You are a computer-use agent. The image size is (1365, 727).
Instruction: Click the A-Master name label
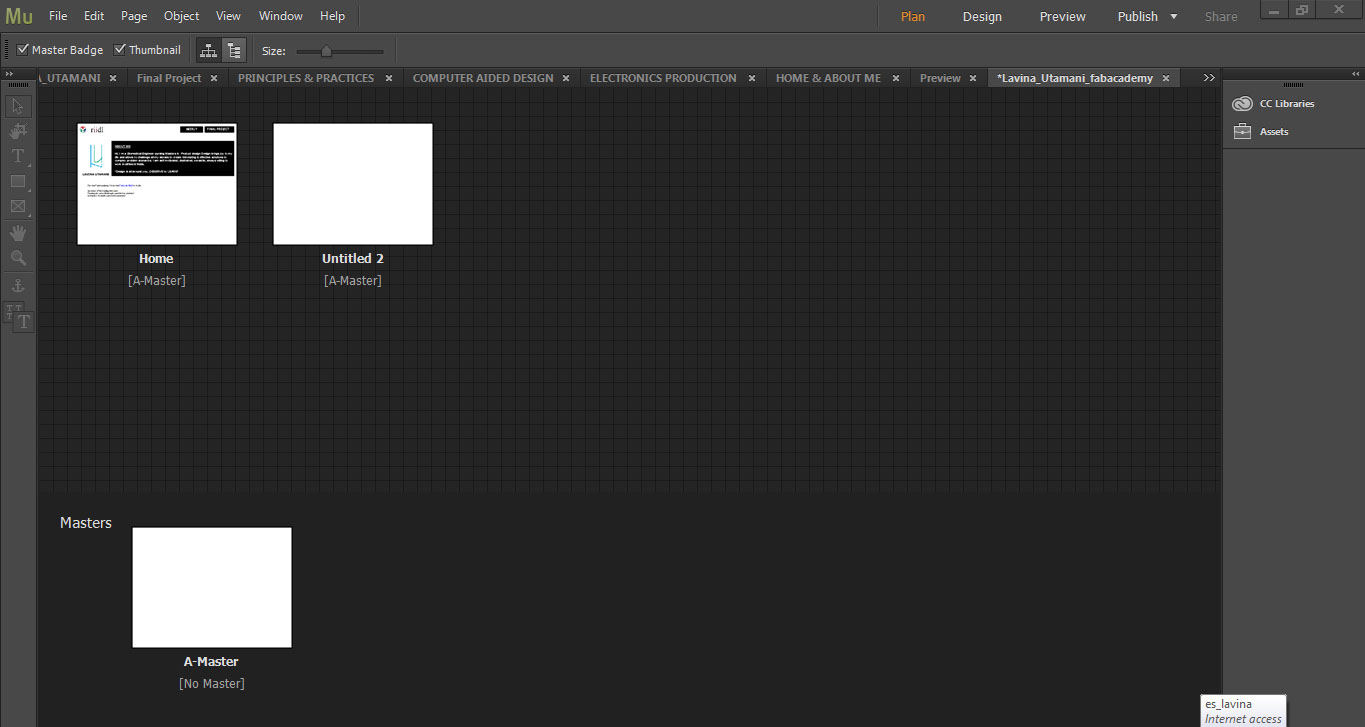point(211,662)
